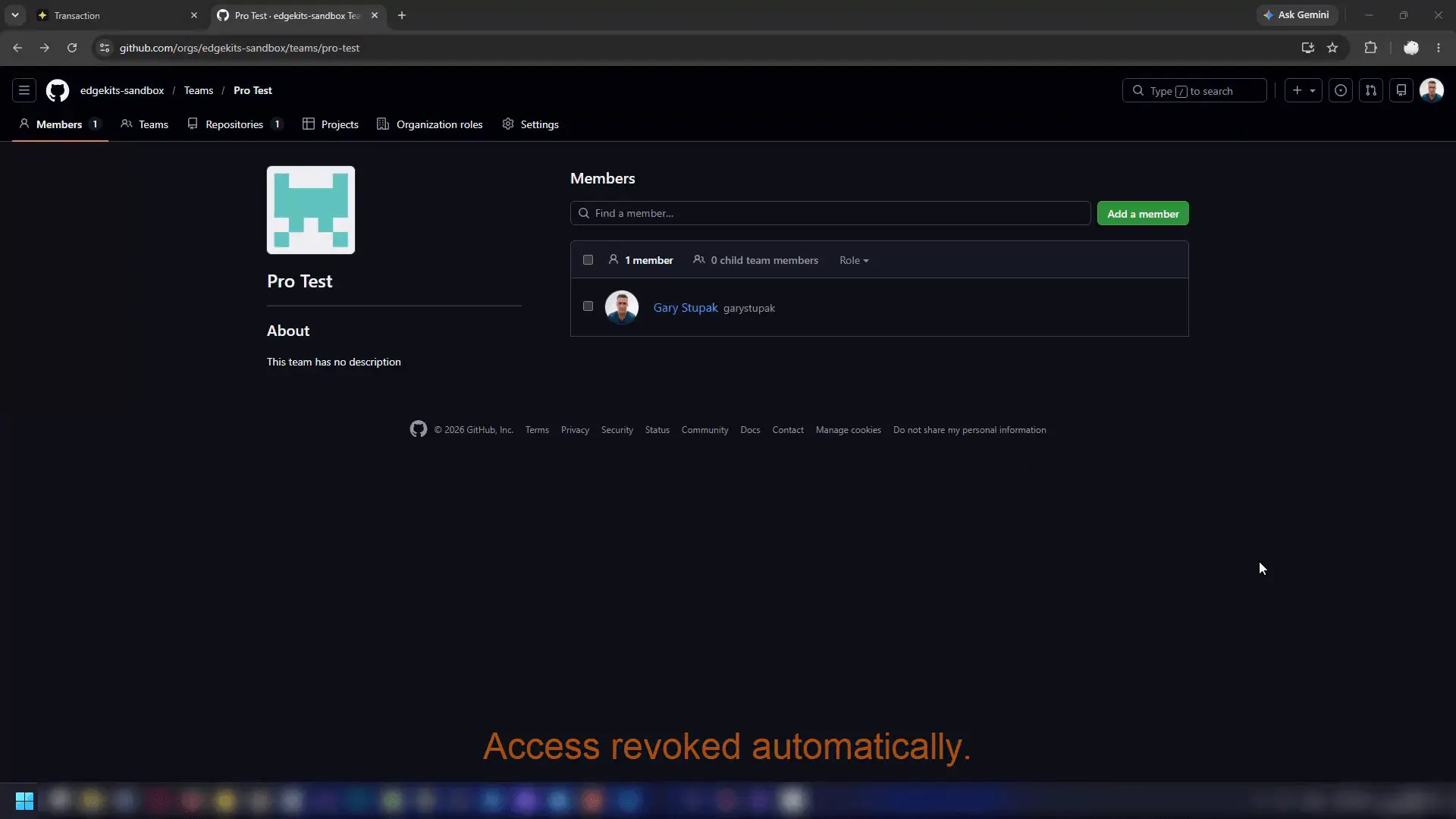
Task: Click the GitHub Octocat logo
Action: coord(58,90)
